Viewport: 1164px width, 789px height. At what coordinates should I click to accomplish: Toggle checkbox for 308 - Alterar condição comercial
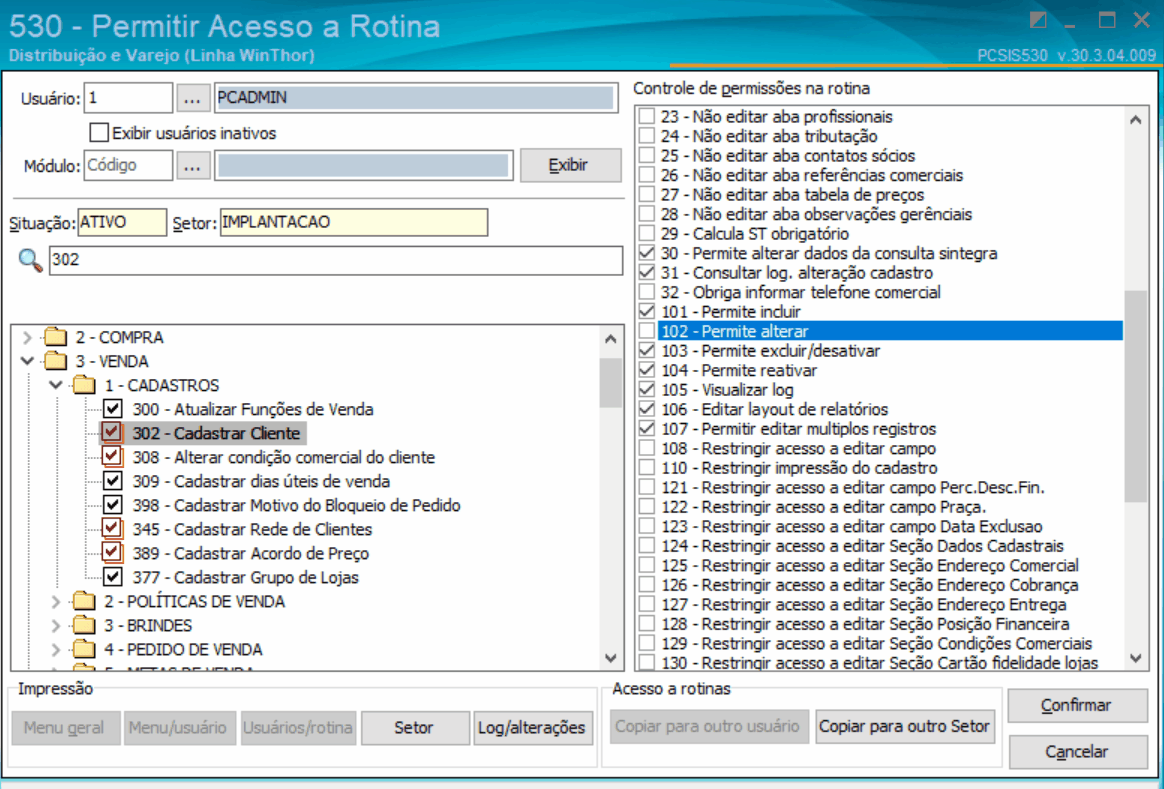point(112,457)
